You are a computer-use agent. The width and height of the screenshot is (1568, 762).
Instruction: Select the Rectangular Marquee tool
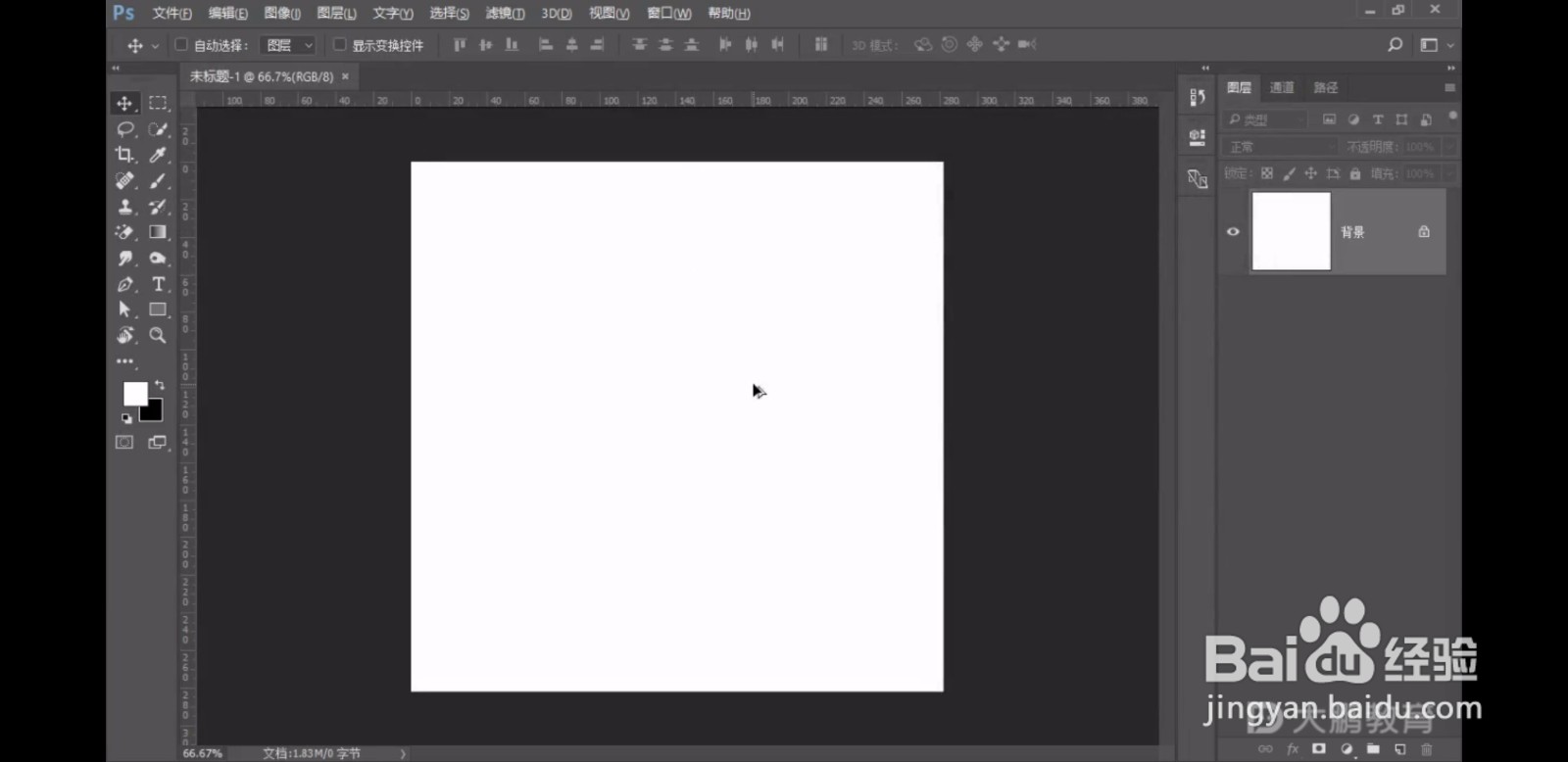pos(158,103)
